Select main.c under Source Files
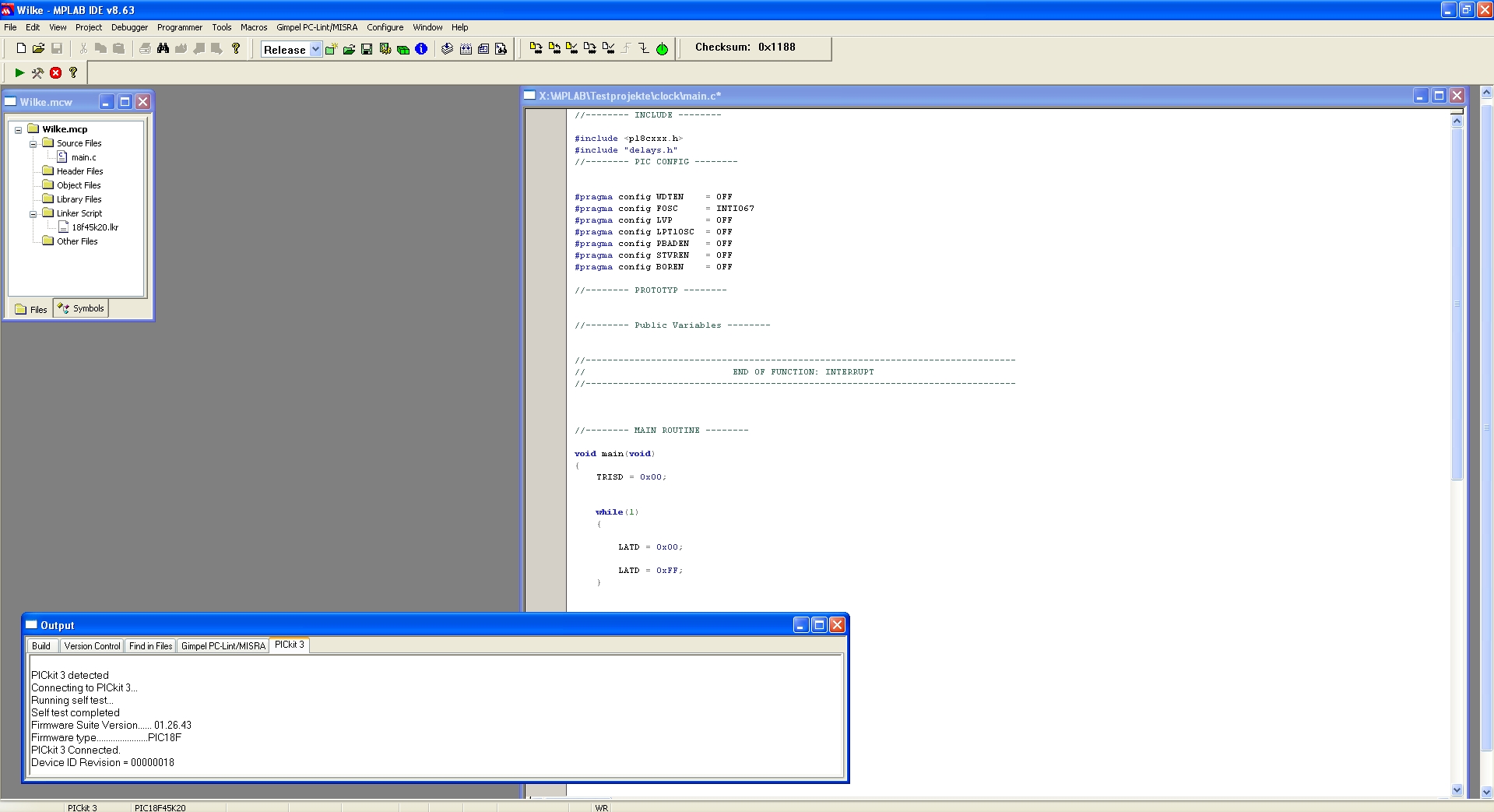 click(x=83, y=156)
